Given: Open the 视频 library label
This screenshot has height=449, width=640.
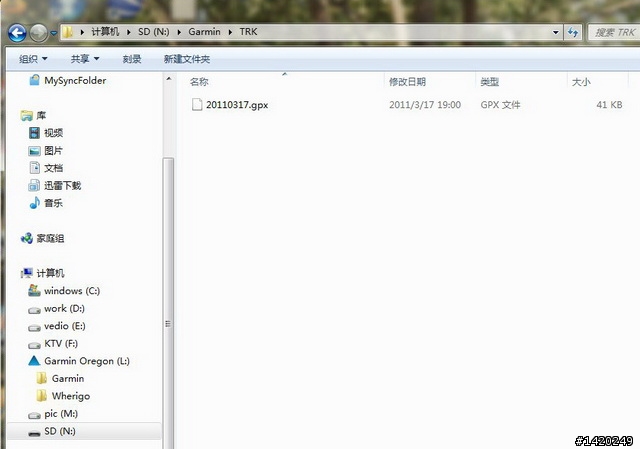Looking at the screenshot, I should coord(53,133).
